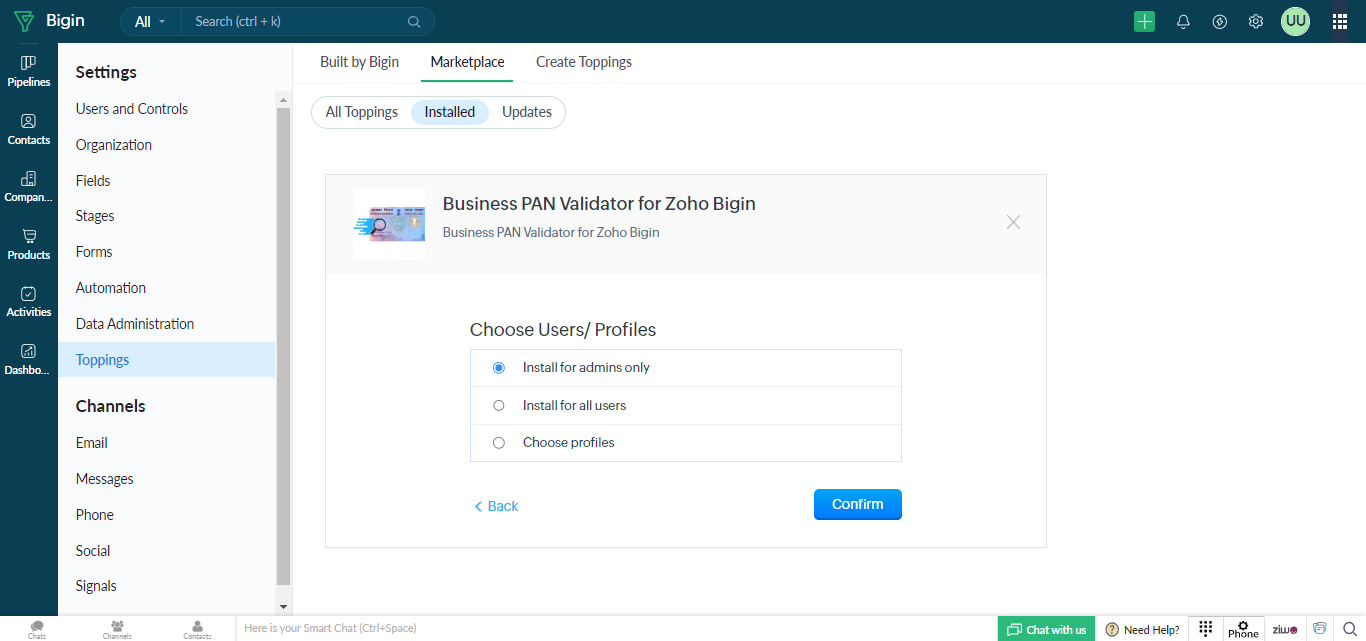Switch to the Marketplace tab
The image size is (1366, 641).
(x=467, y=62)
